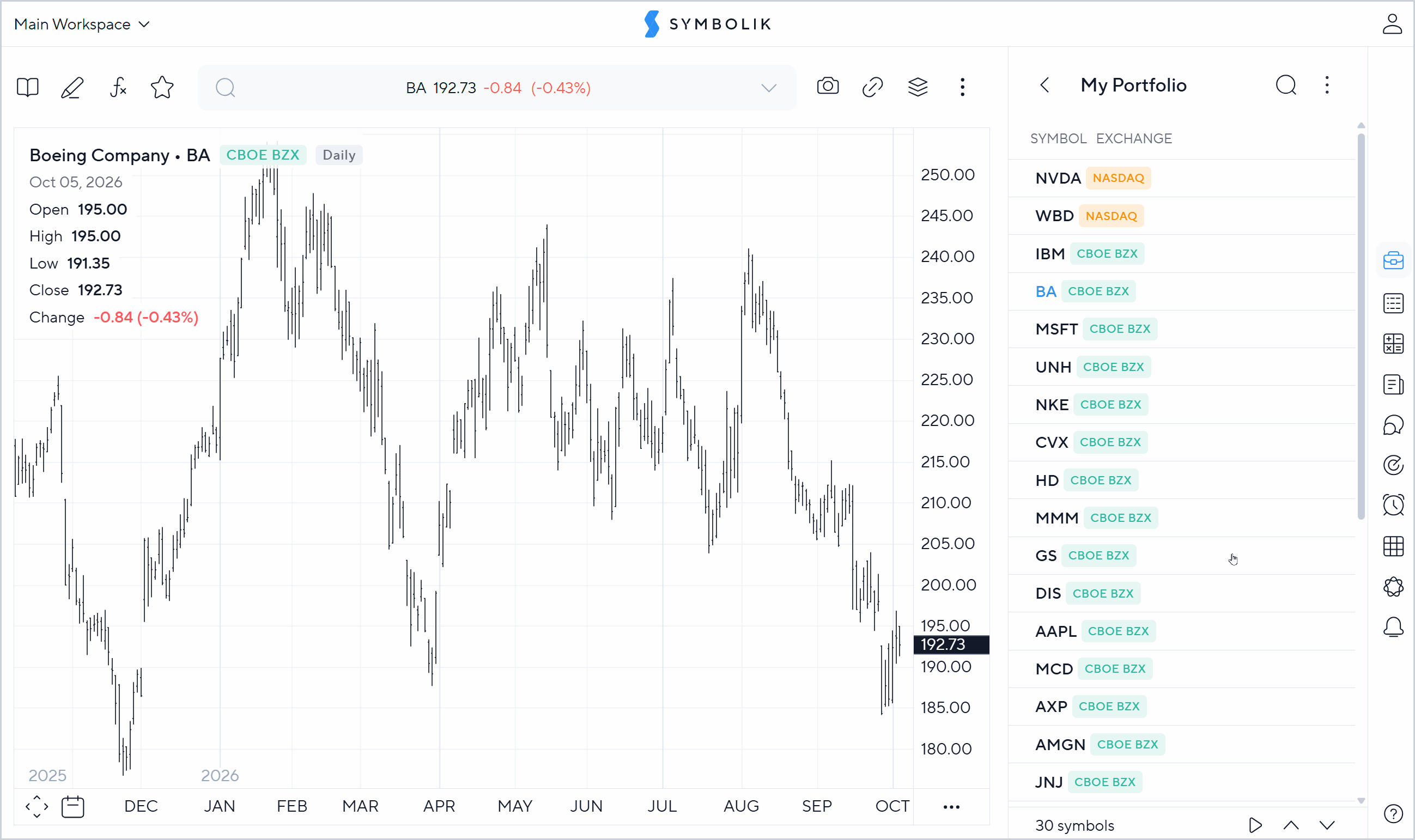Expand the BA symbol search dropdown chevron
1415x840 pixels.
point(768,88)
